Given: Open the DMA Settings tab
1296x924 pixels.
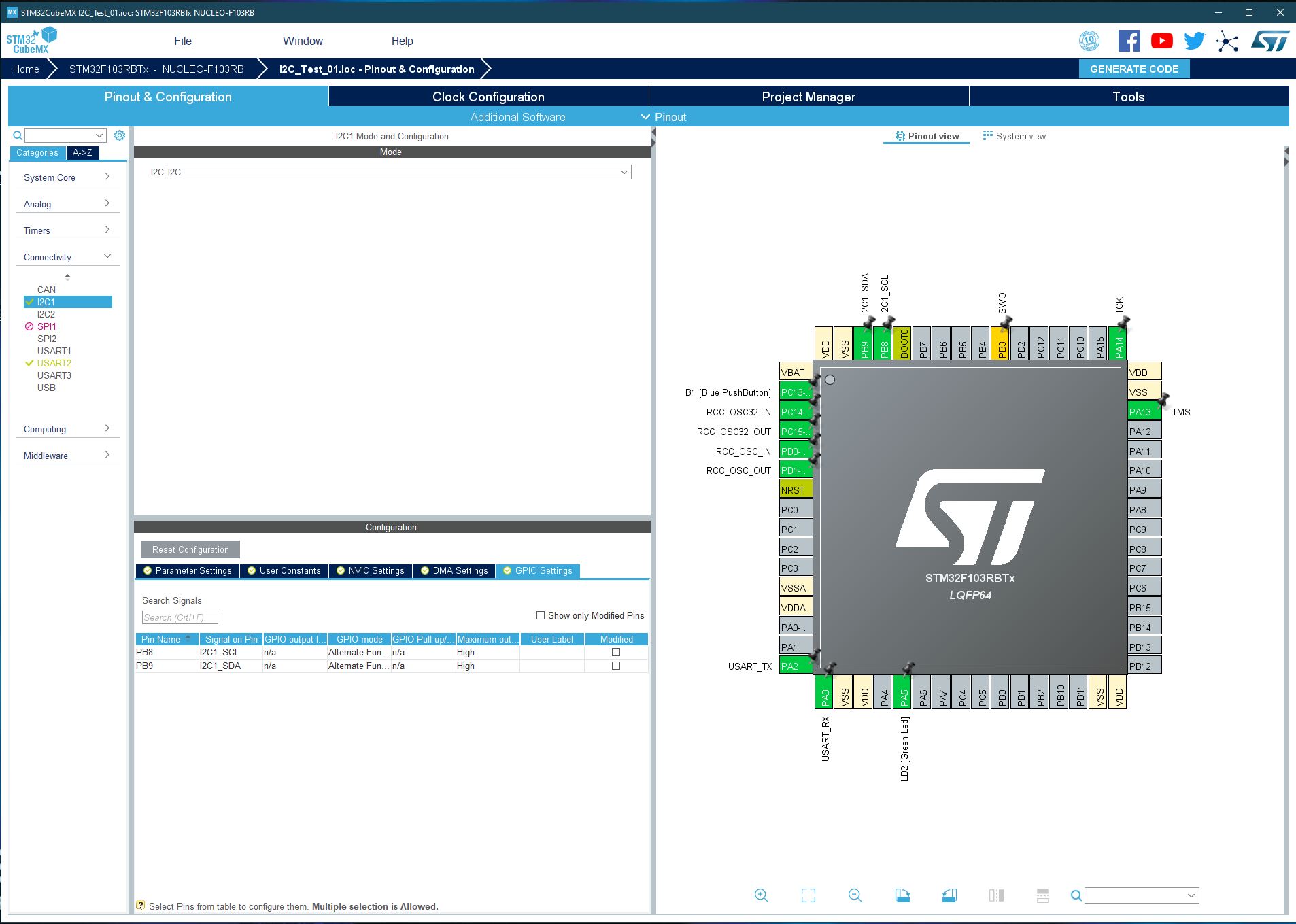Looking at the screenshot, I should 454,570.
